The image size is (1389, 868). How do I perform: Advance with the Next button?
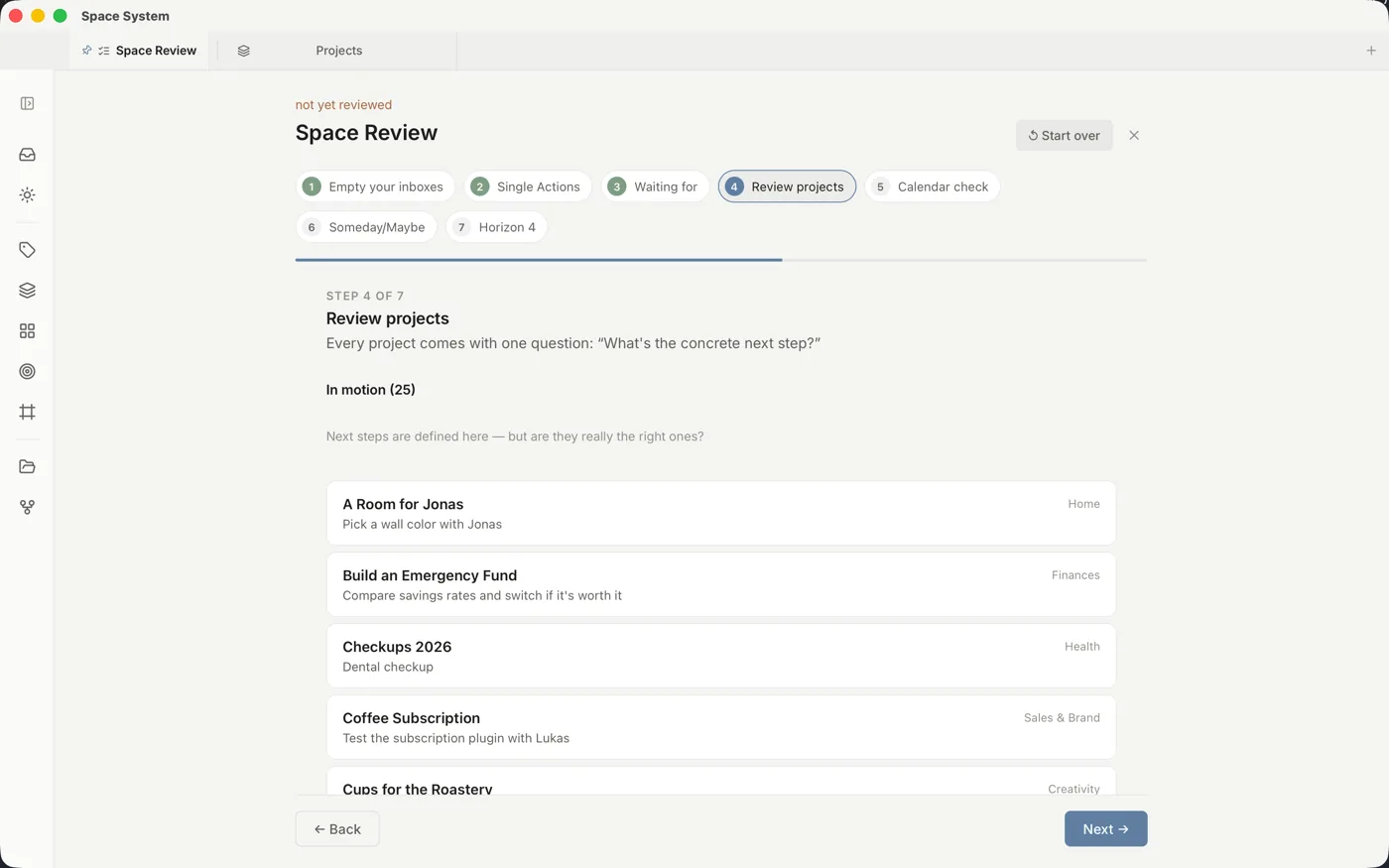pyautogui.click(x=1105, y=829)
